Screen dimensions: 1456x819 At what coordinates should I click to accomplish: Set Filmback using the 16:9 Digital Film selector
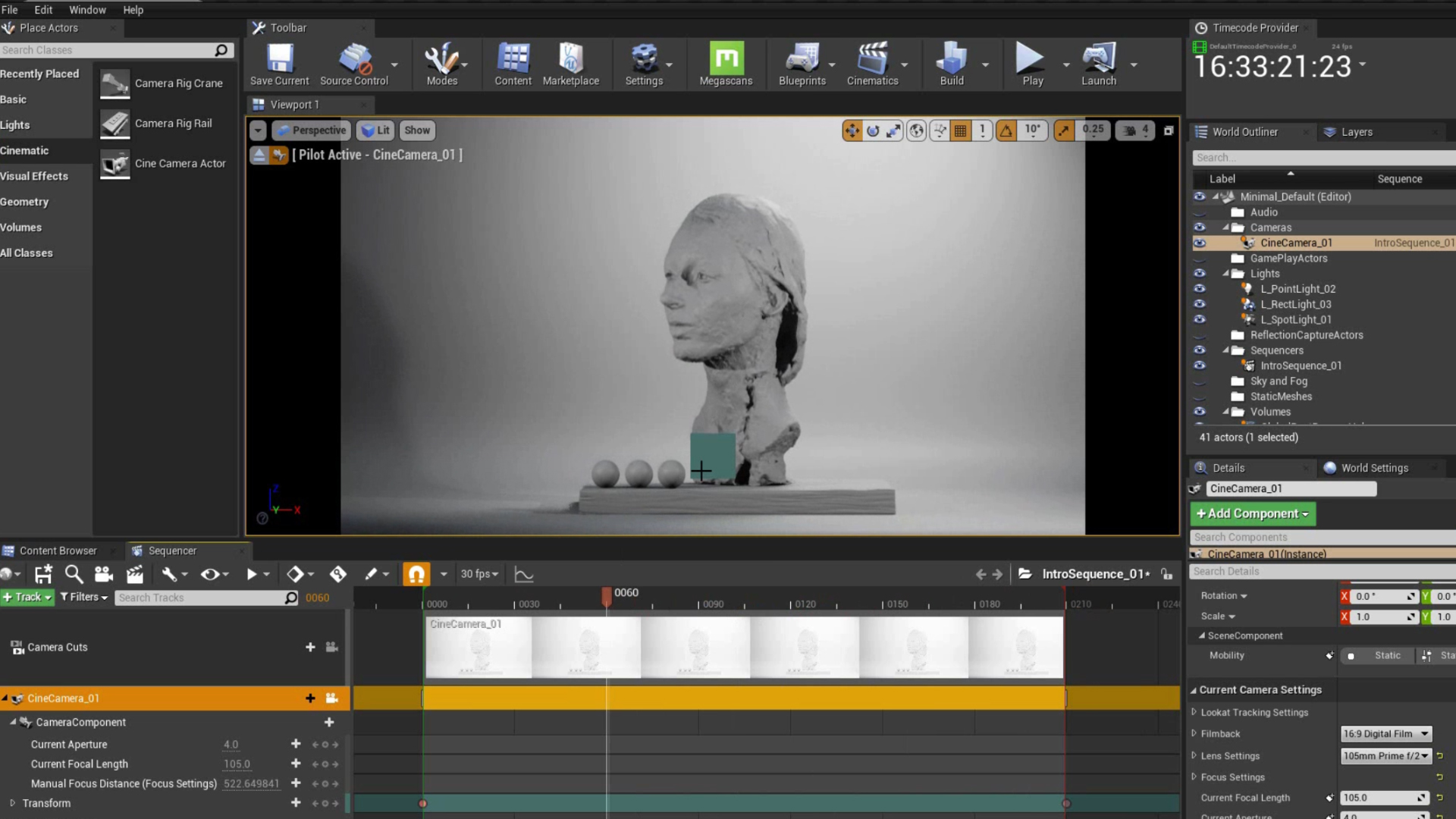tap(1385, 733)
